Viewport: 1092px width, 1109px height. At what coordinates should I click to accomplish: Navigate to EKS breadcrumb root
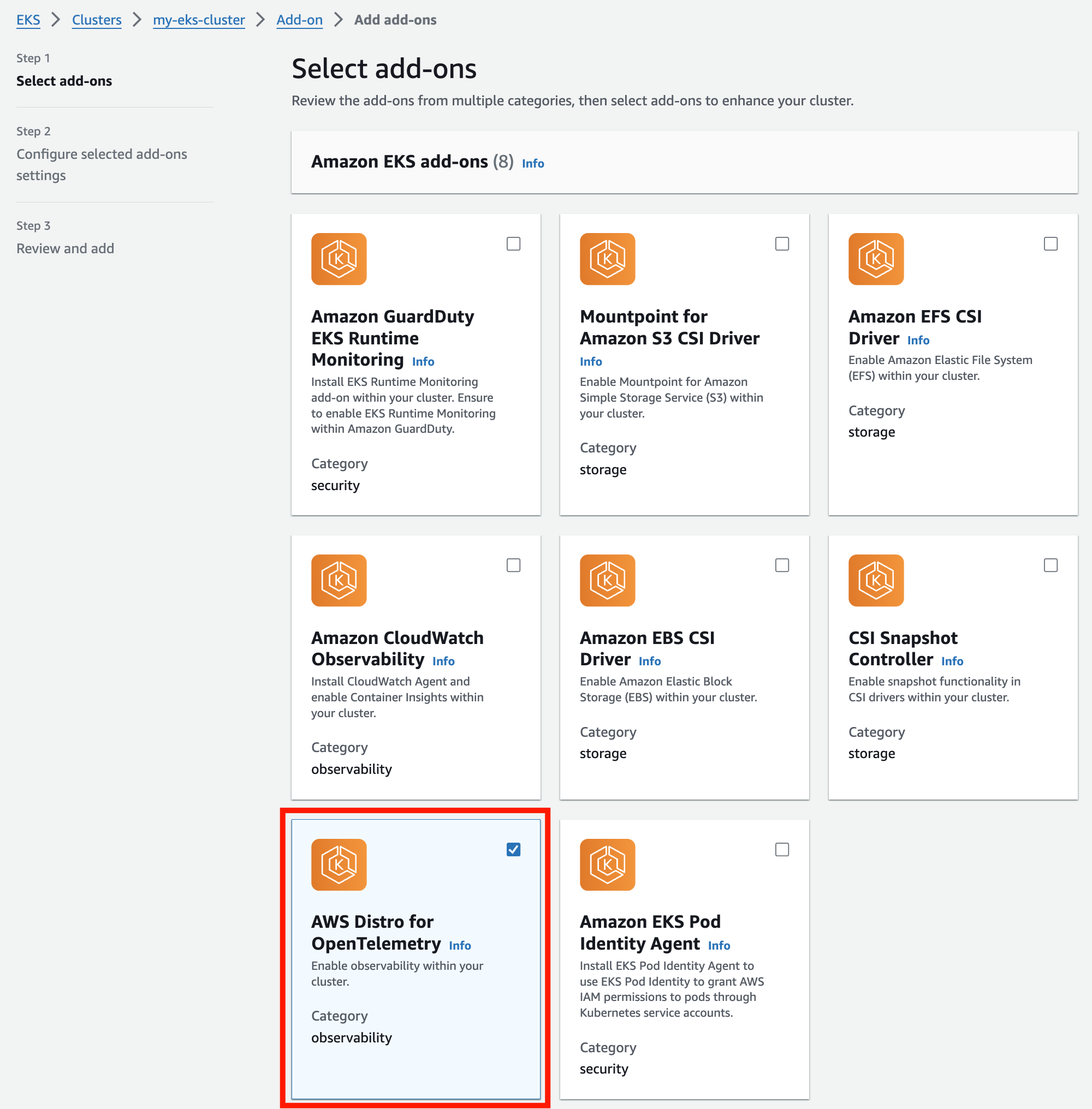[28, 20]
